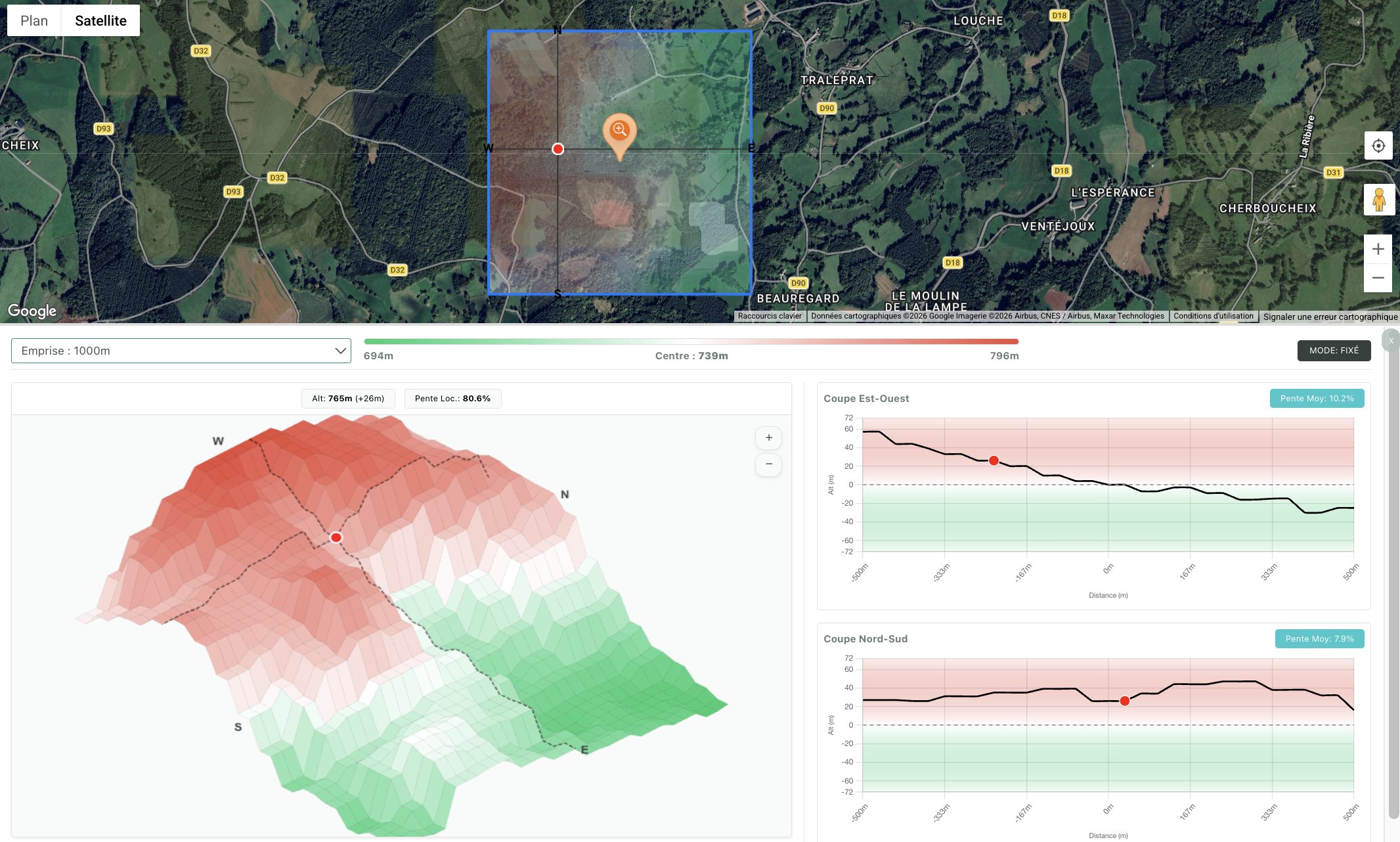
Task: Click the D31 road badge
Action: point(1333,173)
